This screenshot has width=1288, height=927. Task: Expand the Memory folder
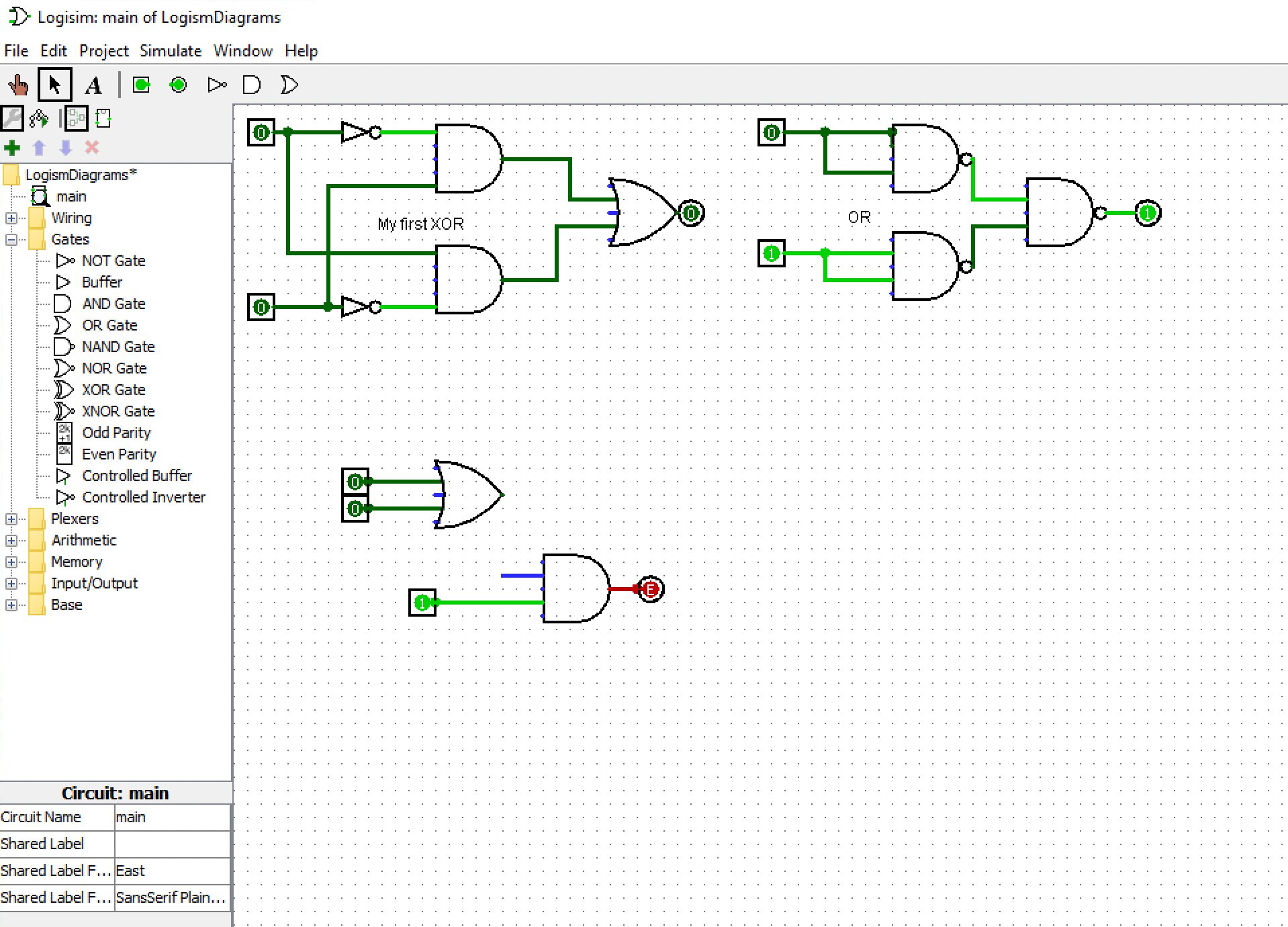tap(11, 562)
